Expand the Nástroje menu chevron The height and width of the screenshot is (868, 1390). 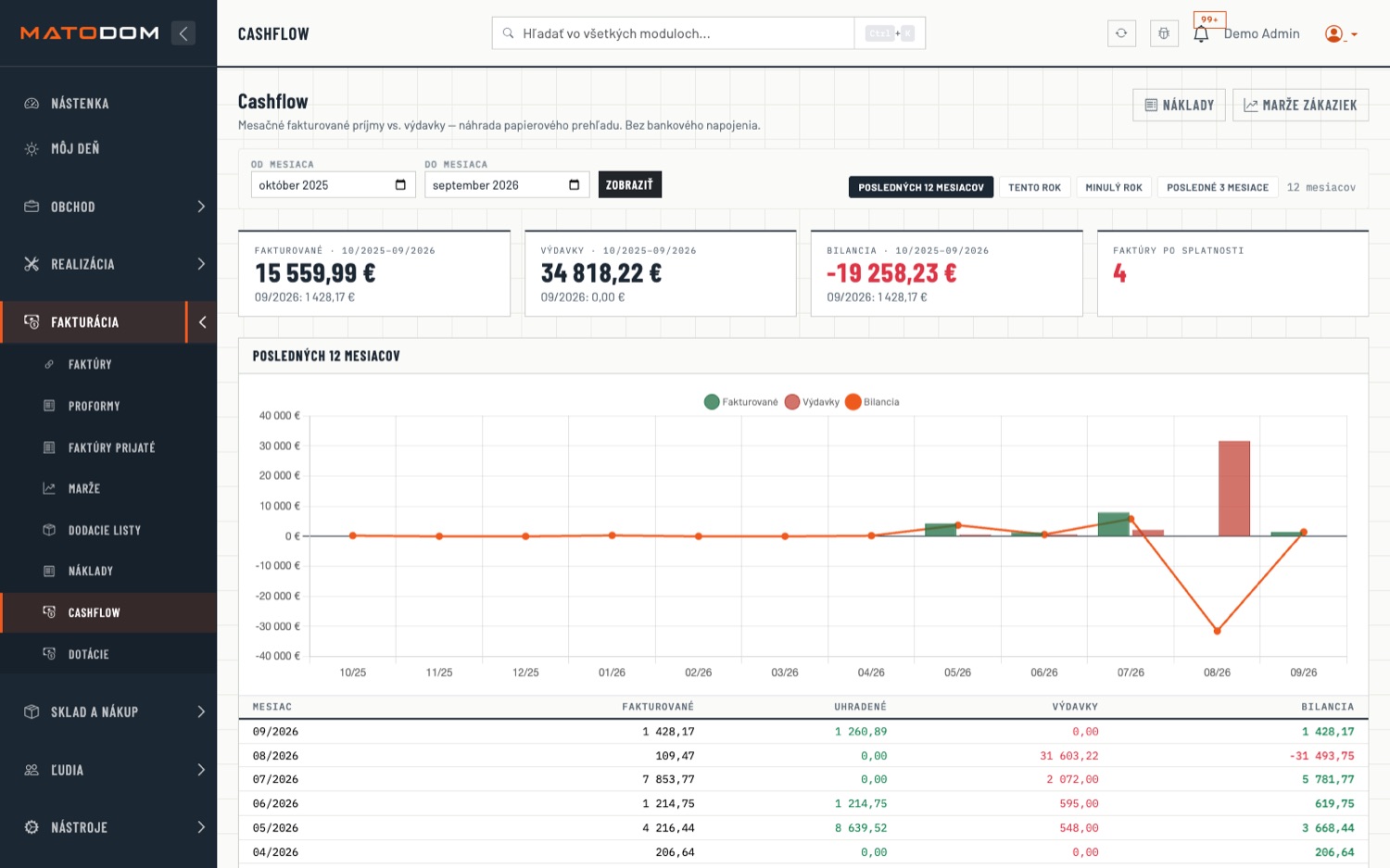(x=201, y=827)
